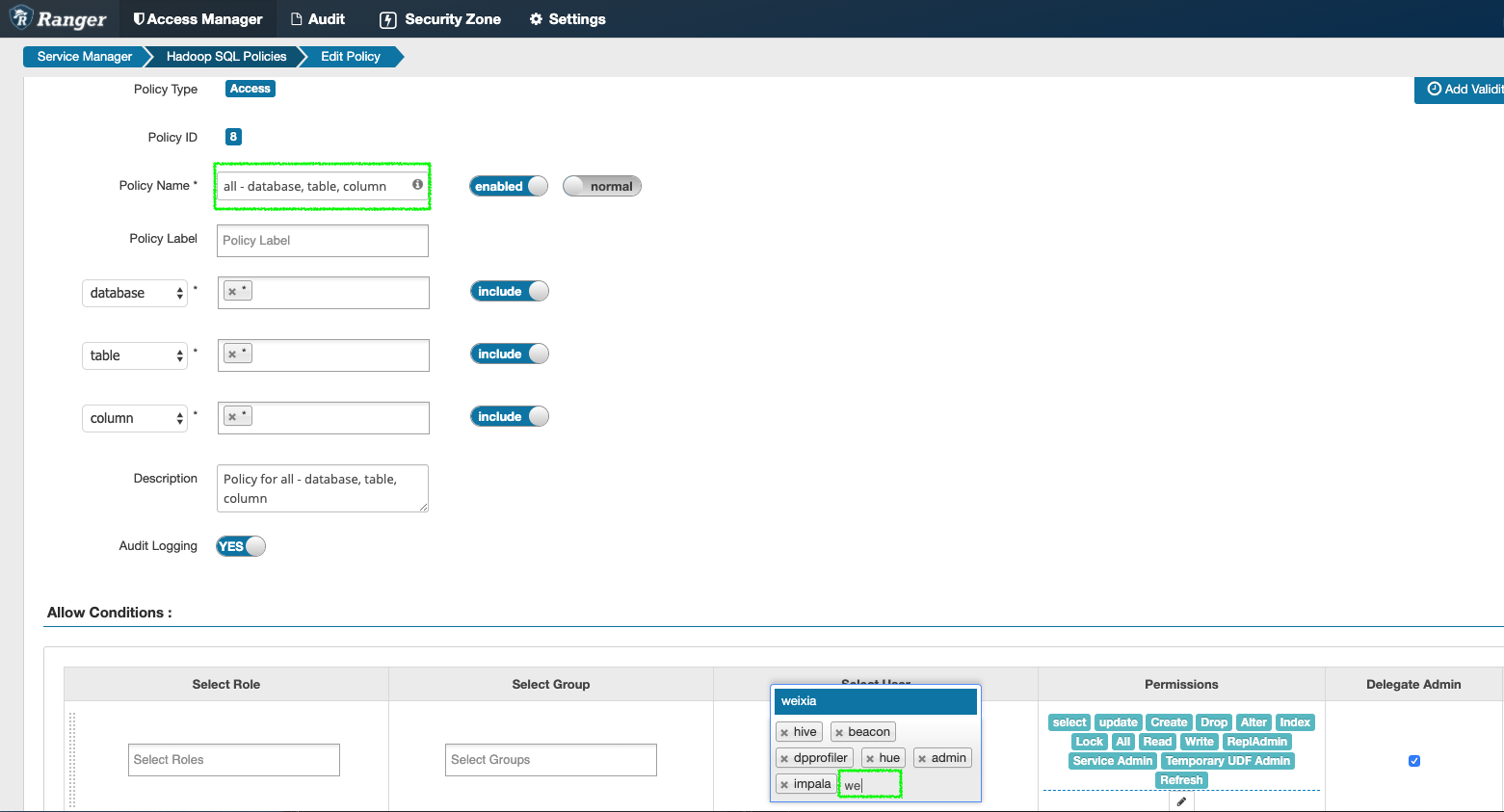The image size is (1504, 812).
Task: Click the All permission tag
Action: [1122, 742]
